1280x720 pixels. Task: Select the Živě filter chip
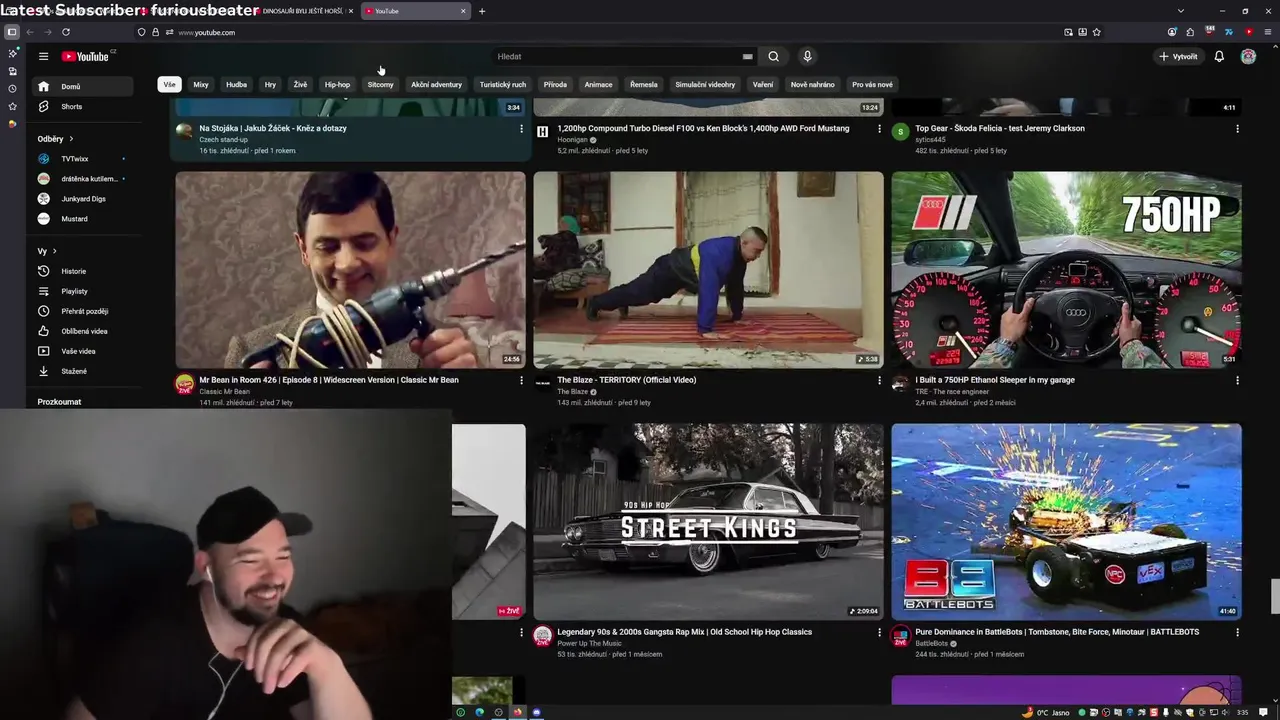coord(300,85)
